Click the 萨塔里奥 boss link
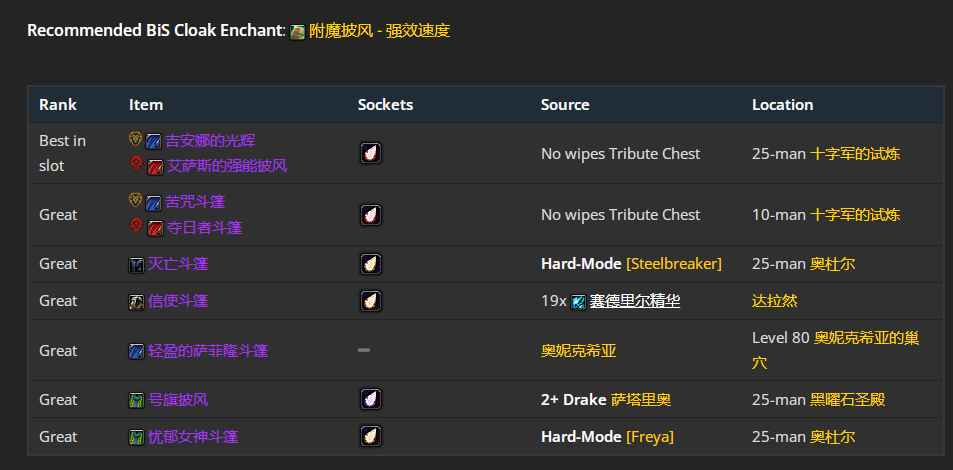 pyautogui.click(x=641, y=400)
